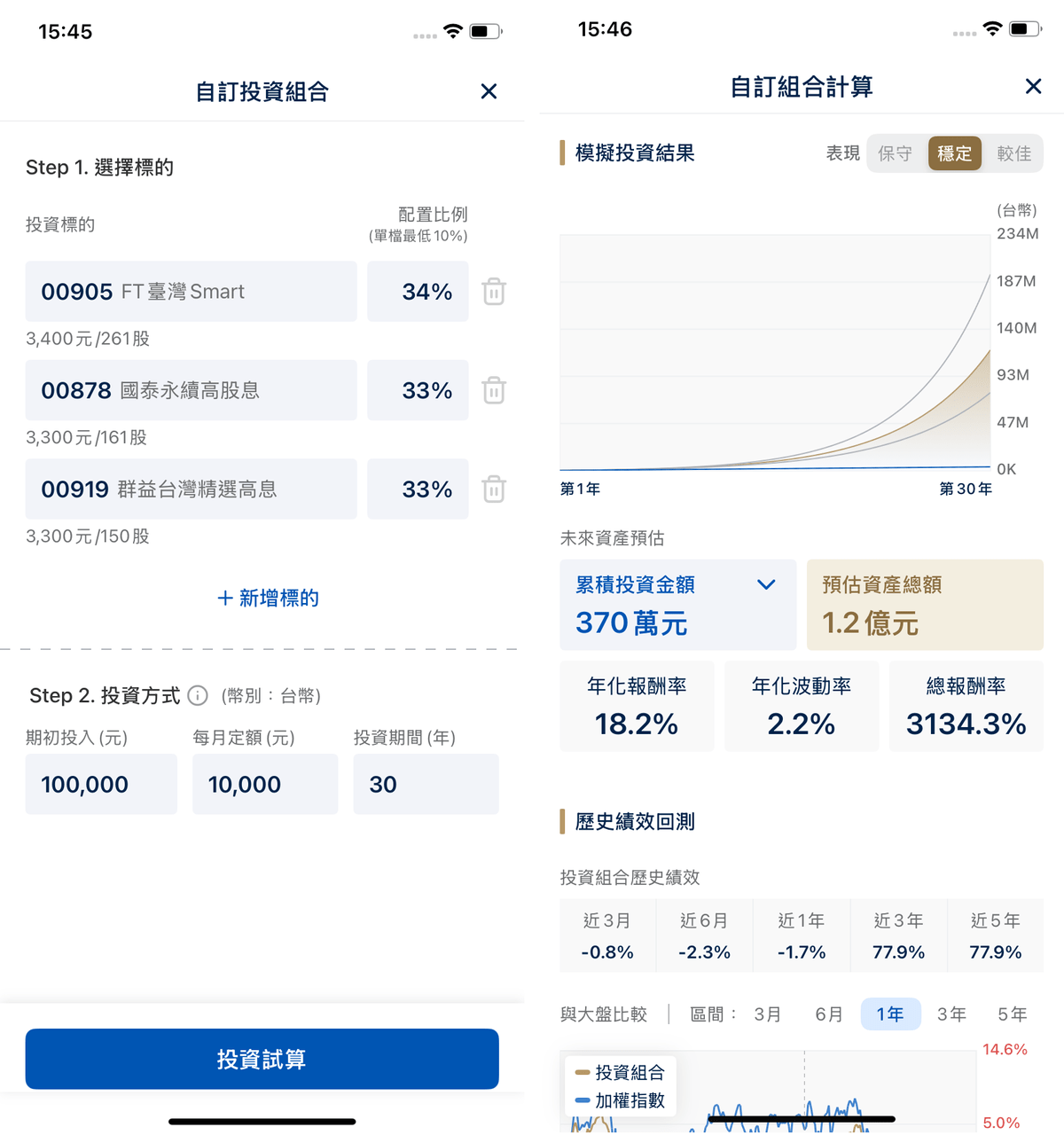Image resolution: width=1064 pixels, height=1135 pixels.
Task: Delete the 00905 FT臺灣Smart holding
Action: (x=494, y=292)
